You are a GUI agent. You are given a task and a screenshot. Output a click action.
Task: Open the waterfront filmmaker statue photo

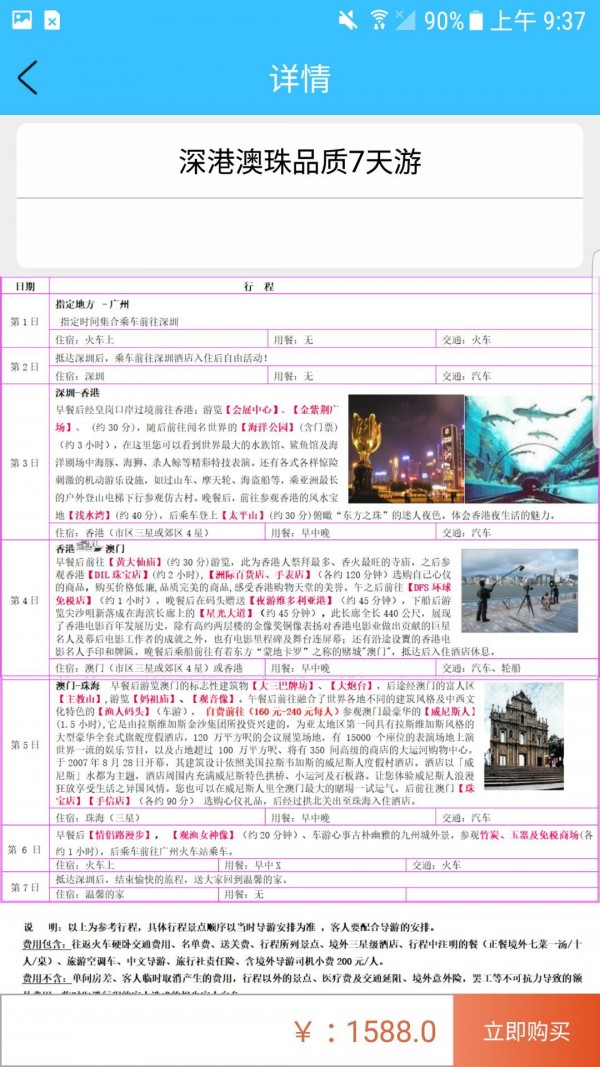click(x=519, y=590)
